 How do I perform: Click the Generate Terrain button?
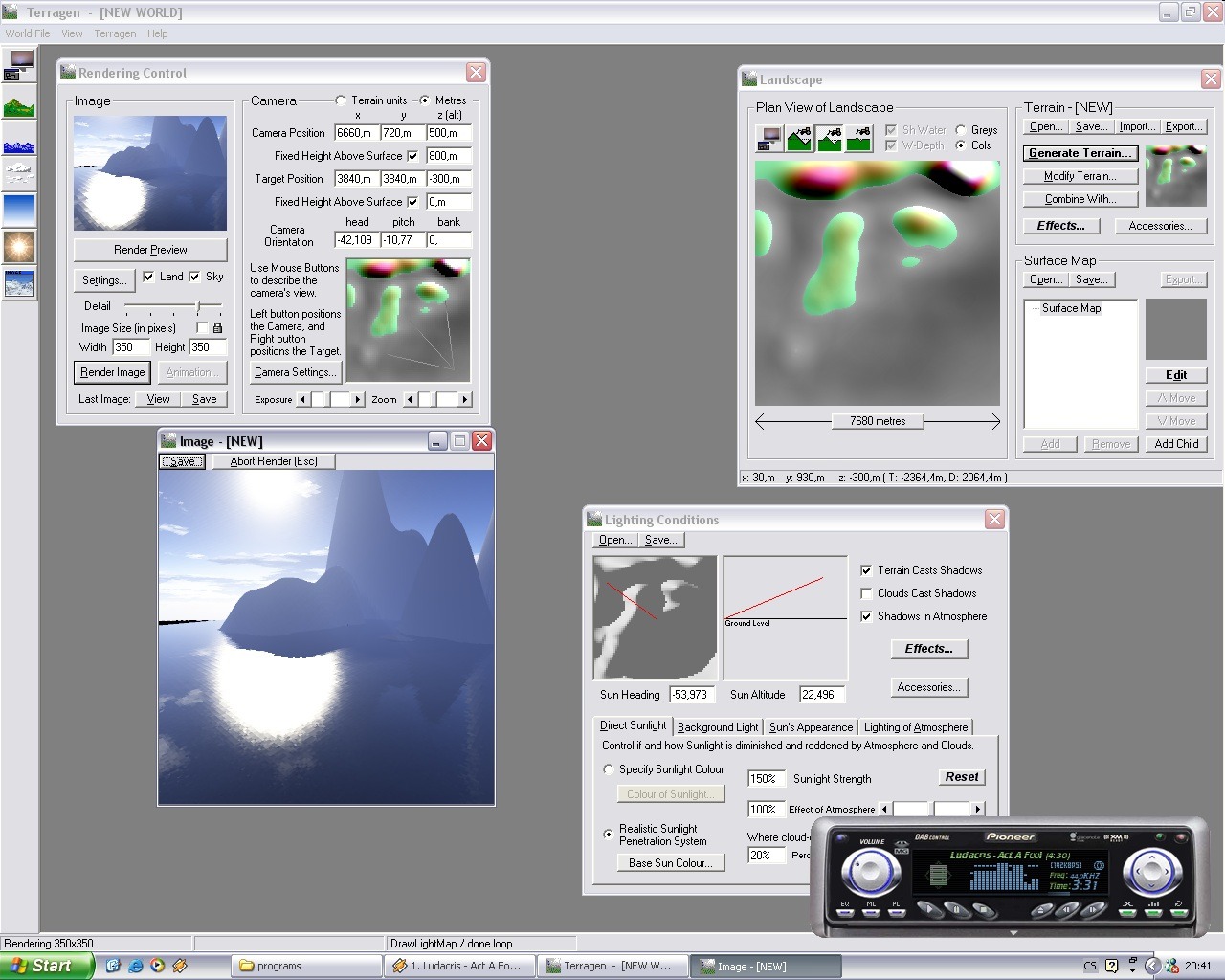1080,153
